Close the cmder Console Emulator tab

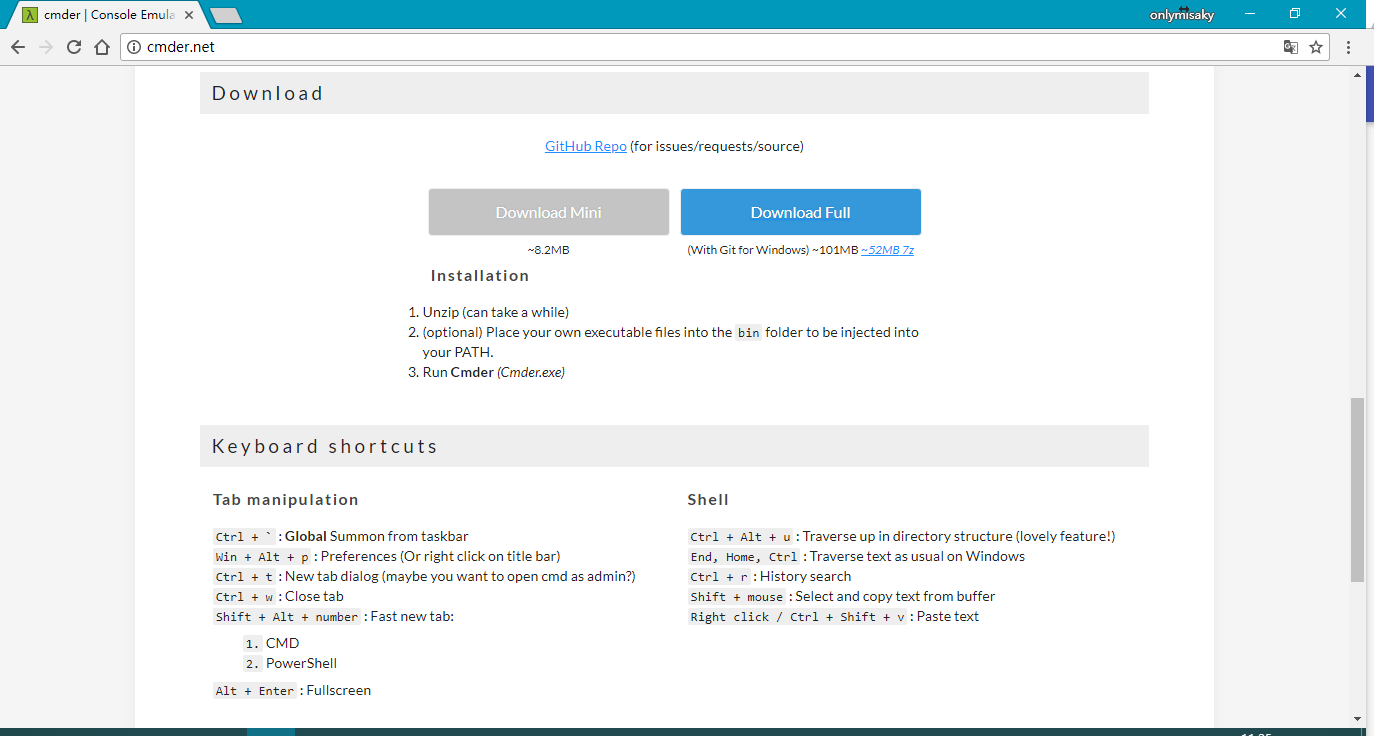point(189,15)
